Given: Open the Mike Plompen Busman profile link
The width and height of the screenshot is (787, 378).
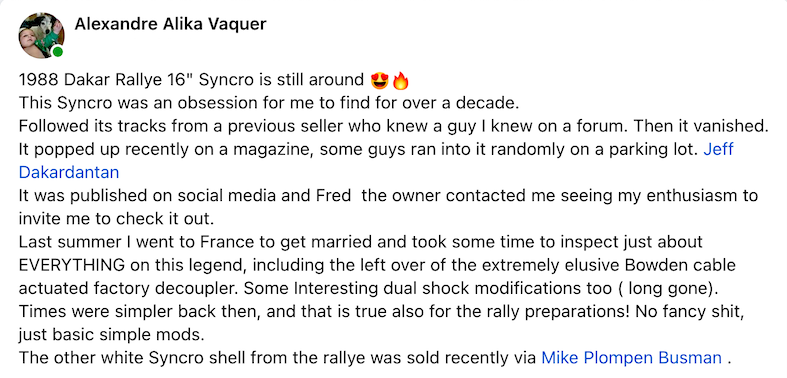Looking at the screenshot, I should (631, 358).
